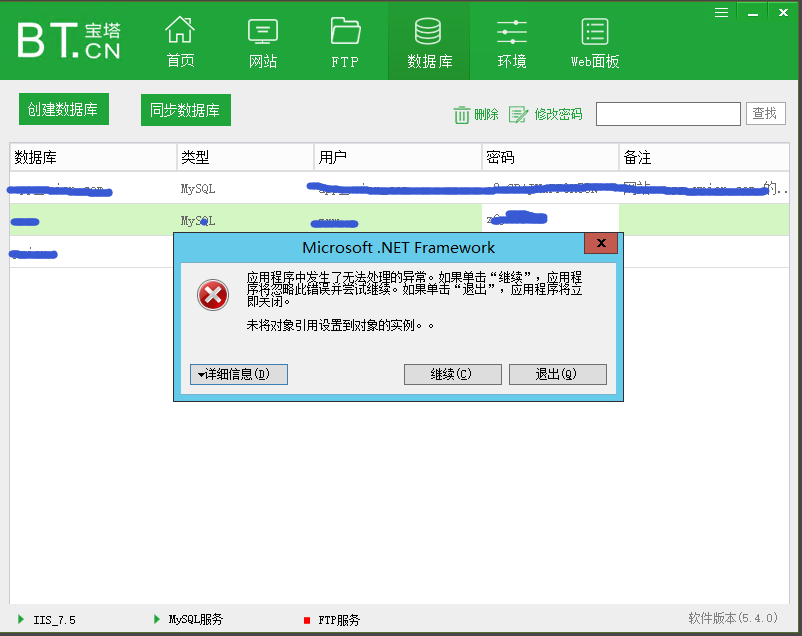Image resolution: width=802 pixels, height=636 pixels.
Task: Click the 数据库 column header
Action: point(93,157)
